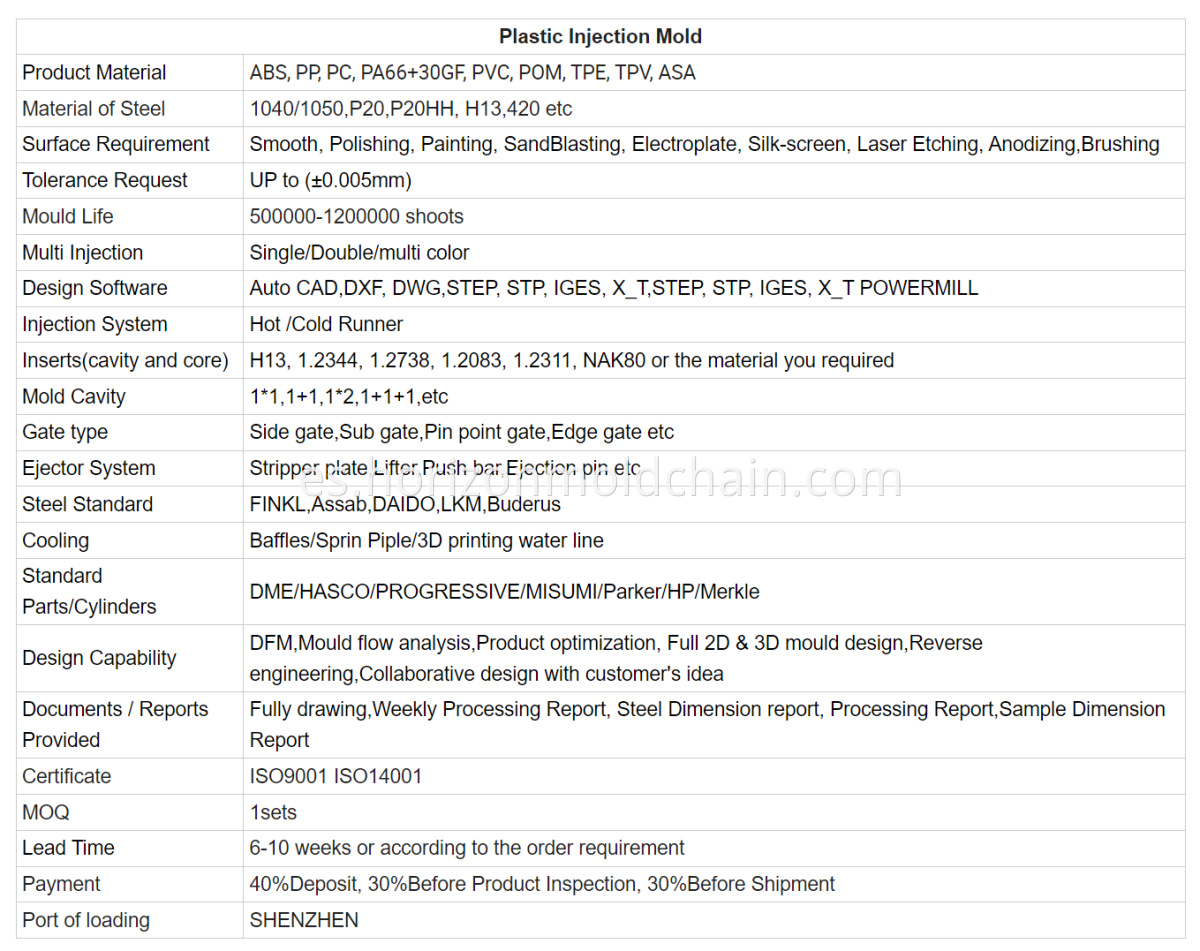Click the 'FINKL,Assab,DAIDO,LKM,Buderus' steel standard cell

click(405, 505)
